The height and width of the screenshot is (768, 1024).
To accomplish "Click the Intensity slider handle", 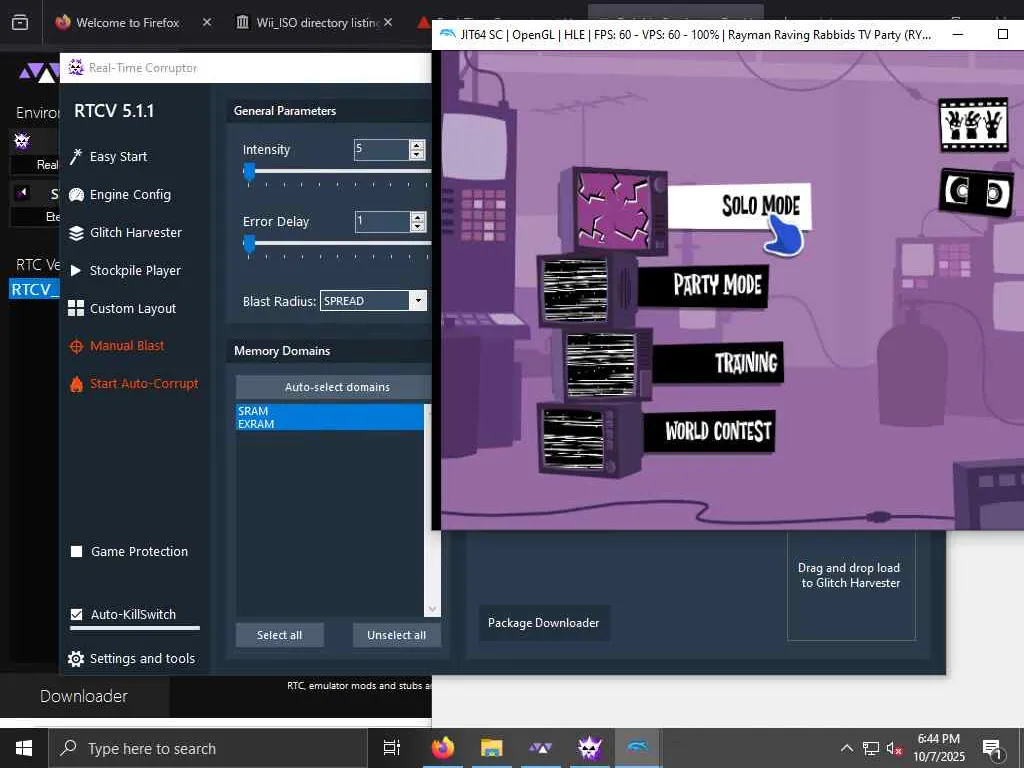I will coord(249,172).
